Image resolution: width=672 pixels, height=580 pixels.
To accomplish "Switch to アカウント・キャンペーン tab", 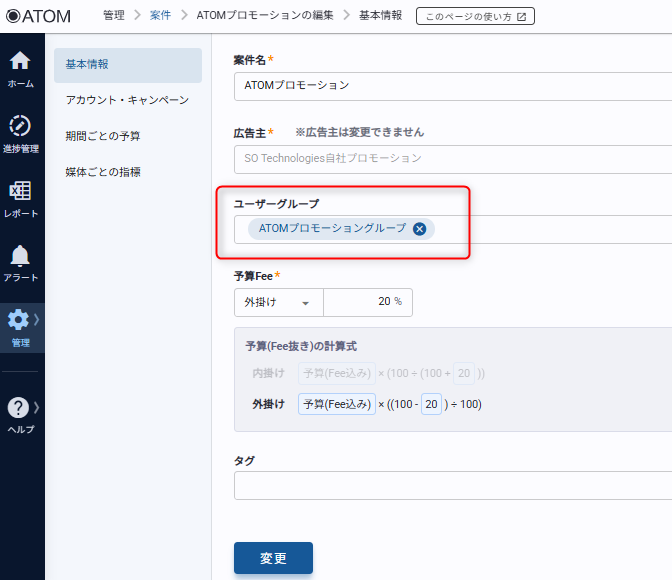I will tap(127, 100).
